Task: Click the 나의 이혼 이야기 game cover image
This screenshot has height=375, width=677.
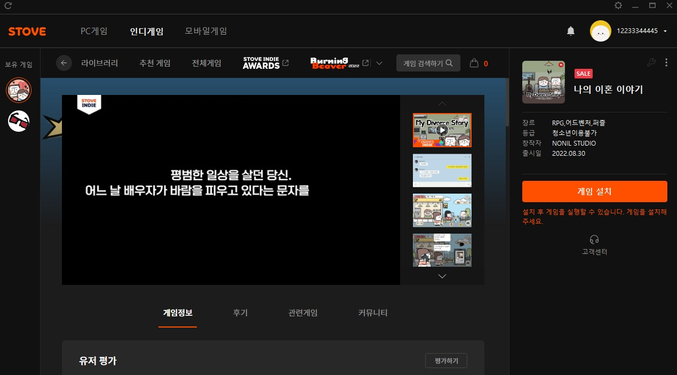Action: click(x=543, y=82)
